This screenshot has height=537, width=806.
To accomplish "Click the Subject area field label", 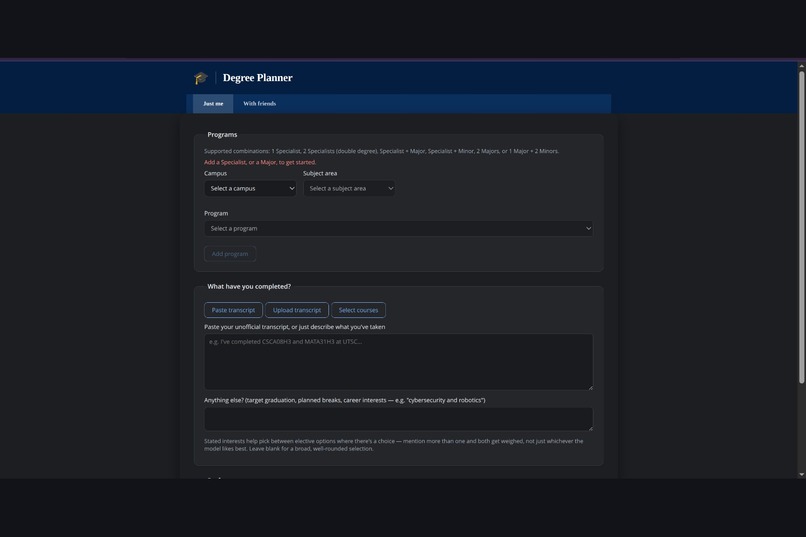I will point(320,174).
